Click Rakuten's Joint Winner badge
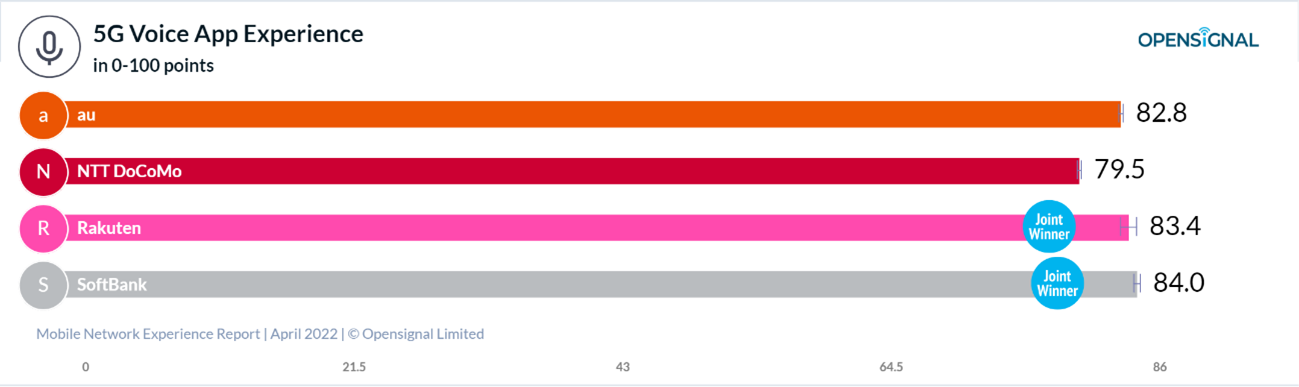 (x=1050, y=227)
